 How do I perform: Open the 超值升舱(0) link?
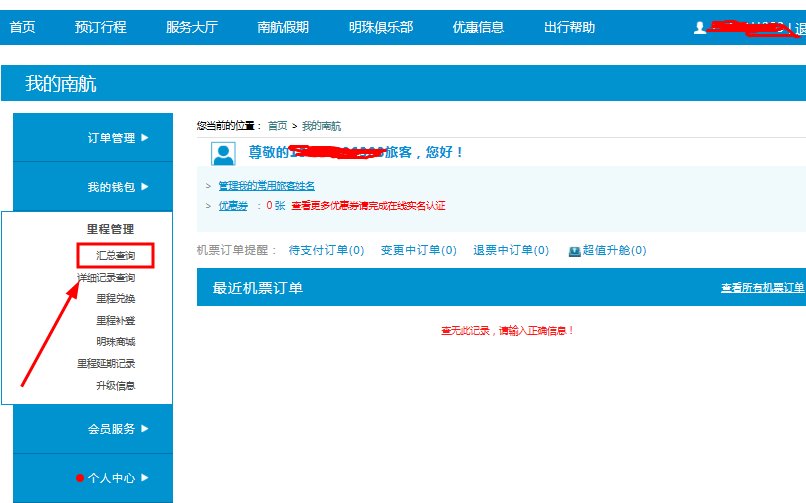point(614,250)
